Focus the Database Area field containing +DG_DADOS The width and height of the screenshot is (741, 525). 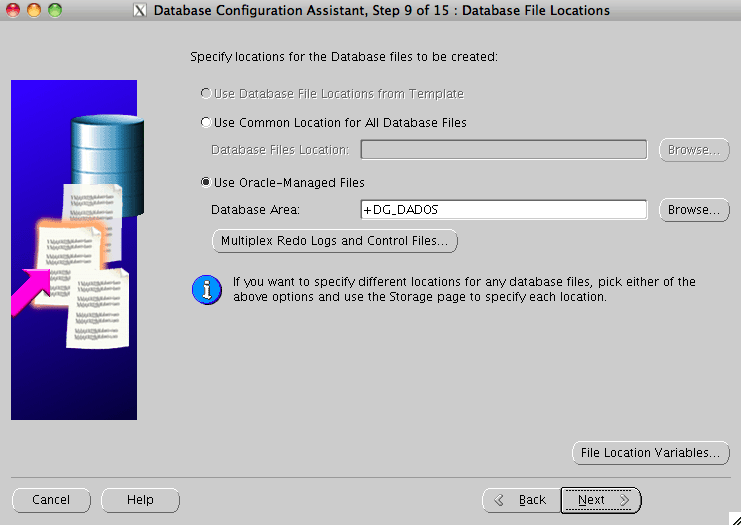point(504,210)
